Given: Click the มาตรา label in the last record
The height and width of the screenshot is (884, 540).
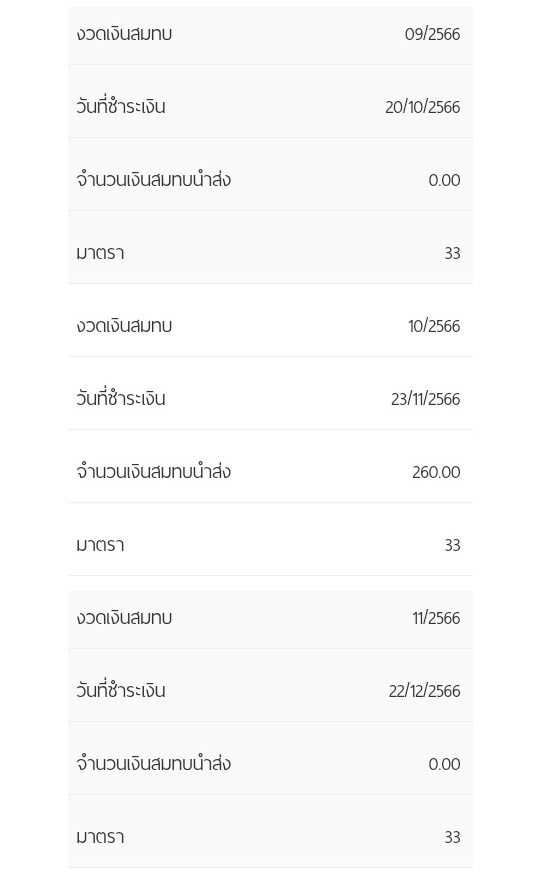Looking at the screenshot, I should 100,837.
